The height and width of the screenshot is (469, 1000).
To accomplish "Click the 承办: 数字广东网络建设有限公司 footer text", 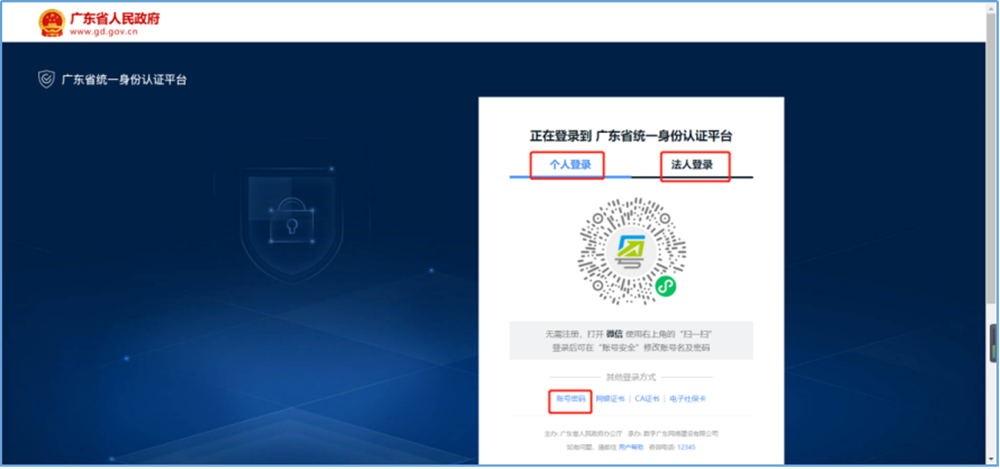I will click(673, 434).
